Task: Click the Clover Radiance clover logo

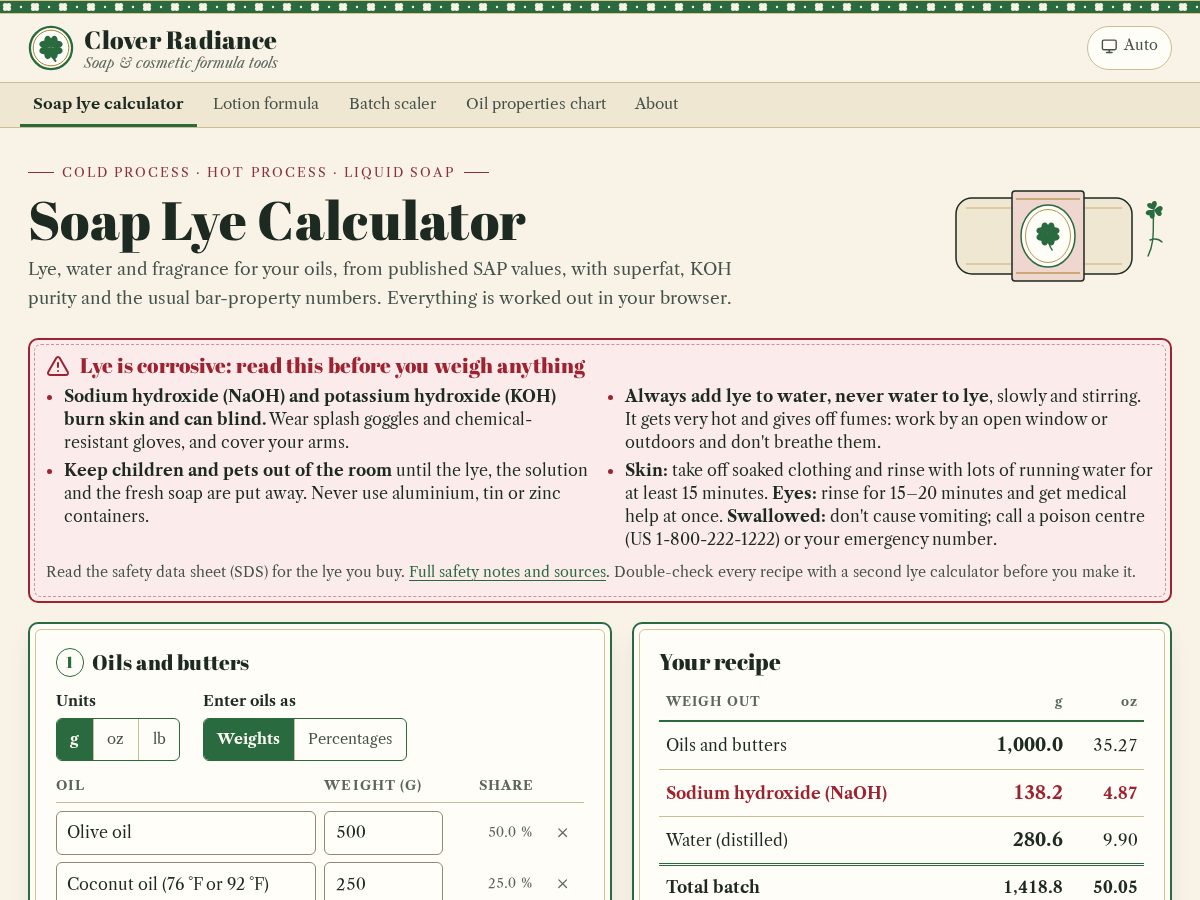Action: 51,48
